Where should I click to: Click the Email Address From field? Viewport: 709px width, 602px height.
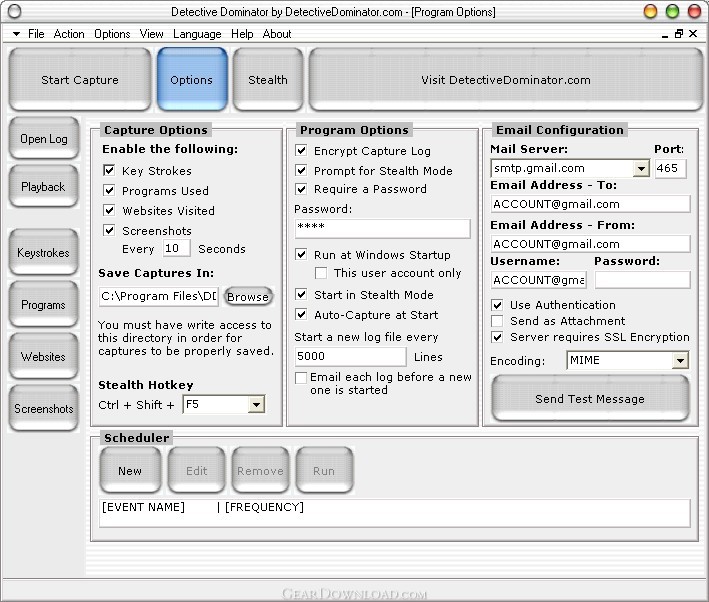pos(591,244)
